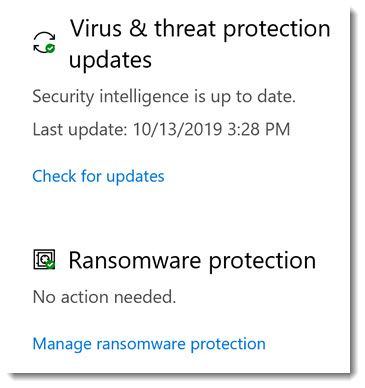
Task: Click the 3:28 PM time value
Action: 259,129
